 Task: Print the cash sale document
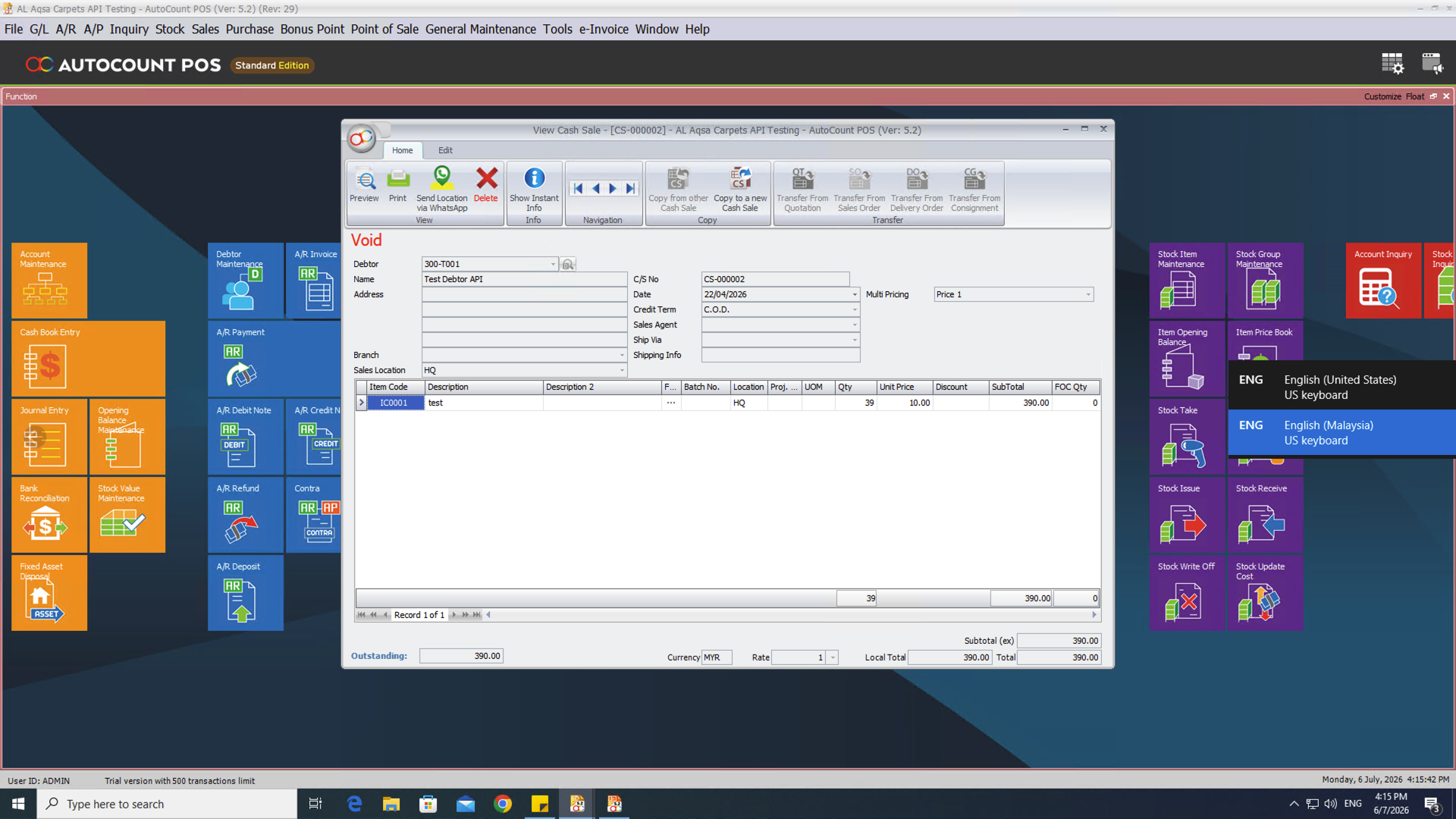pyautogui.click(x=397, y=185)
